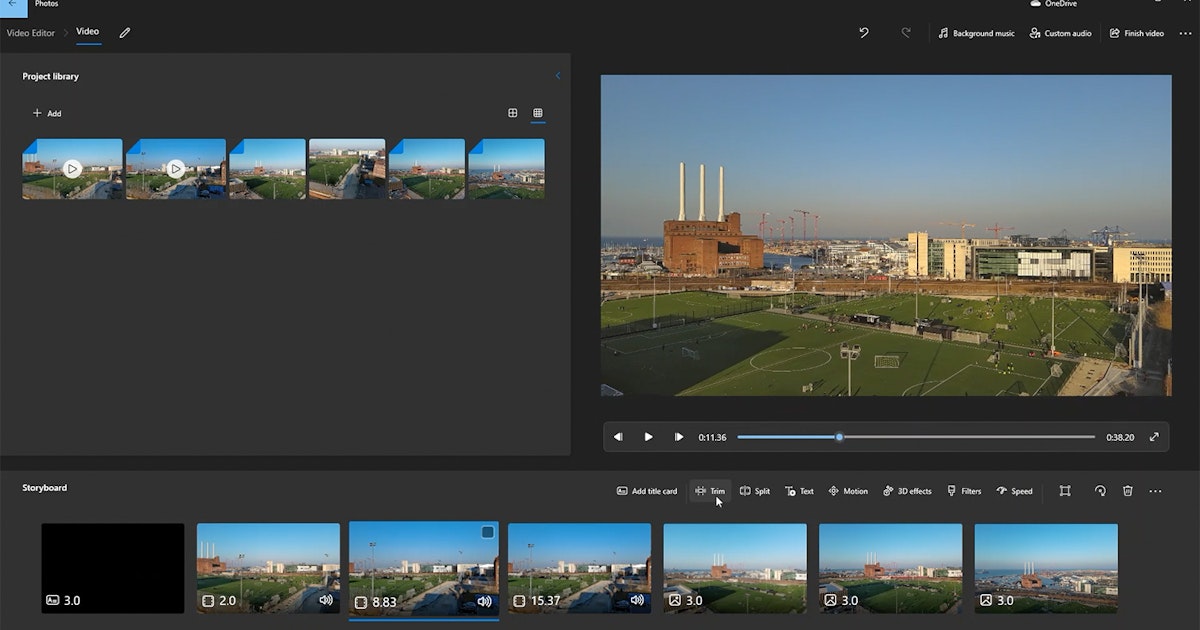Collapse the Project library panel
This screenshot has width=1200, height=630.
click(x=558, y=75)
